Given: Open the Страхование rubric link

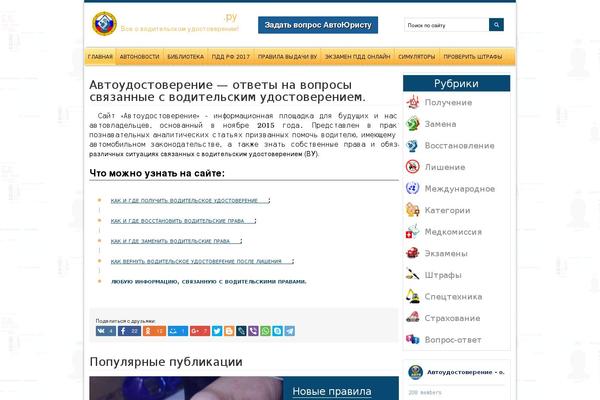Looking at the screenshot, I should coord(452,318).
